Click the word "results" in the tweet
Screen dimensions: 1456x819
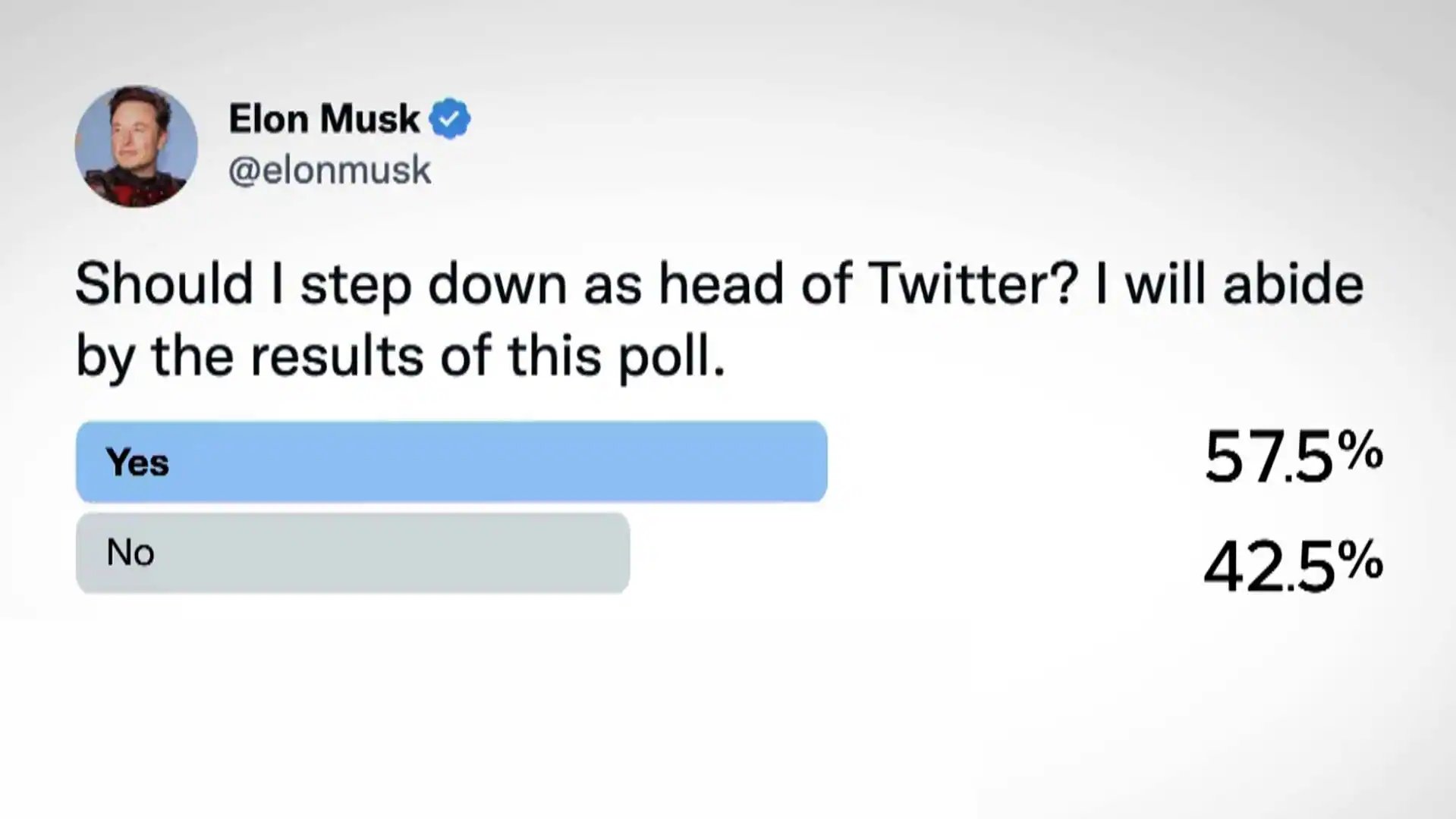[337, 356]
